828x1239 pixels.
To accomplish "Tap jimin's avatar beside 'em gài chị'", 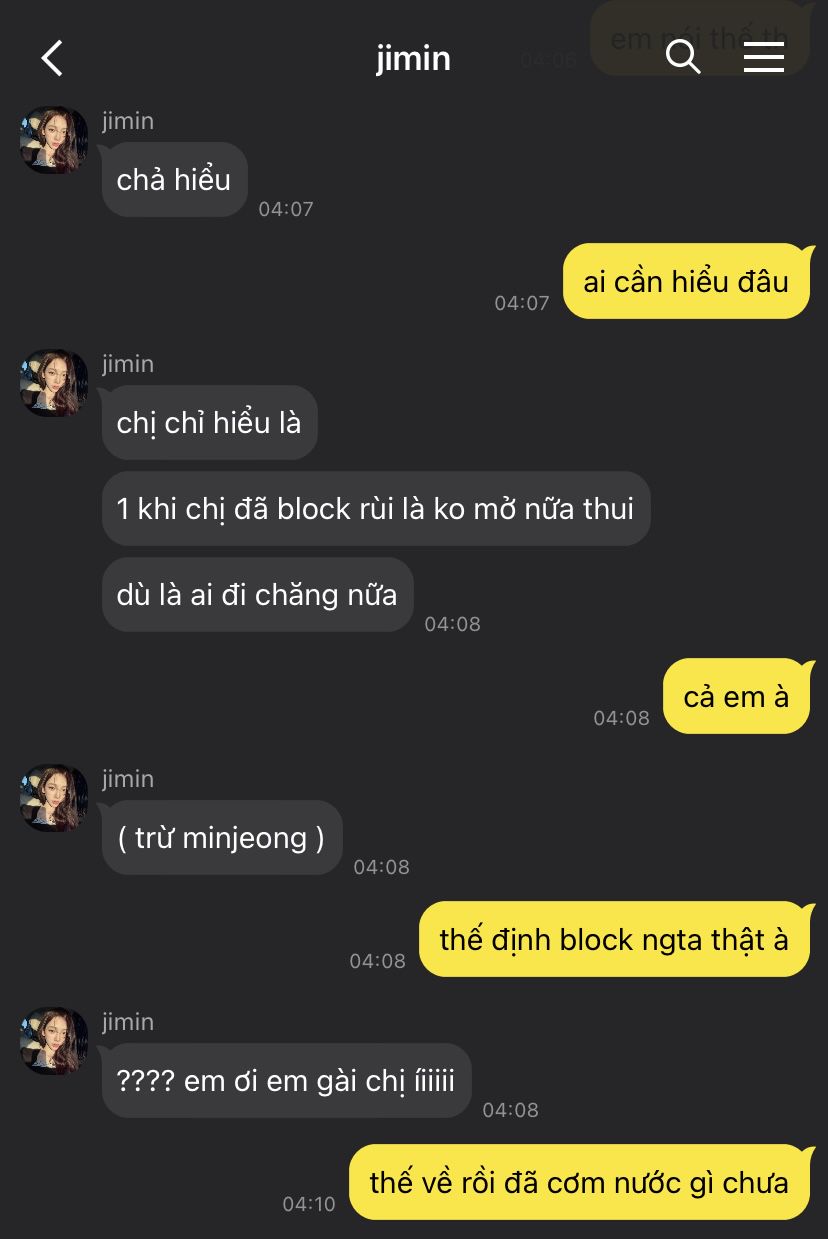I will point(54,1041).
